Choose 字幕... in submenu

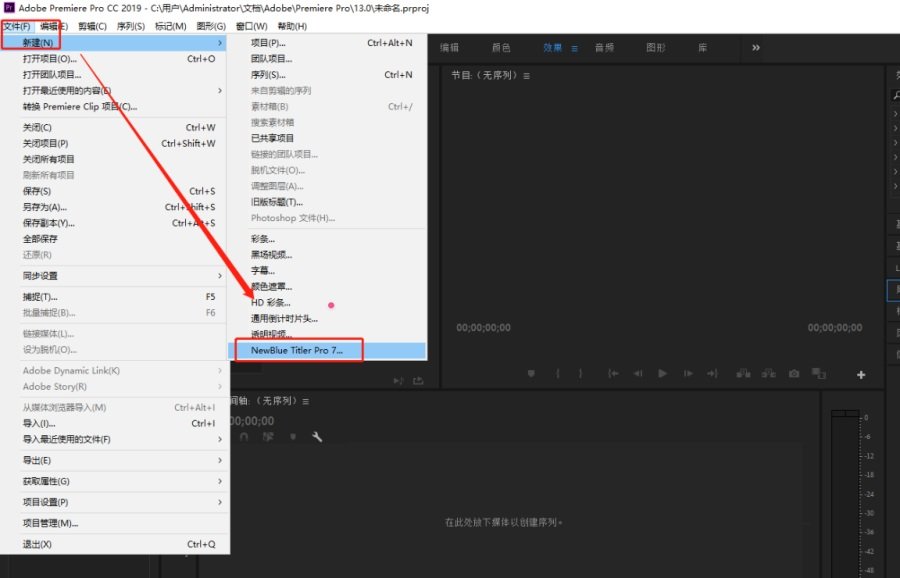tap(327, 271)
